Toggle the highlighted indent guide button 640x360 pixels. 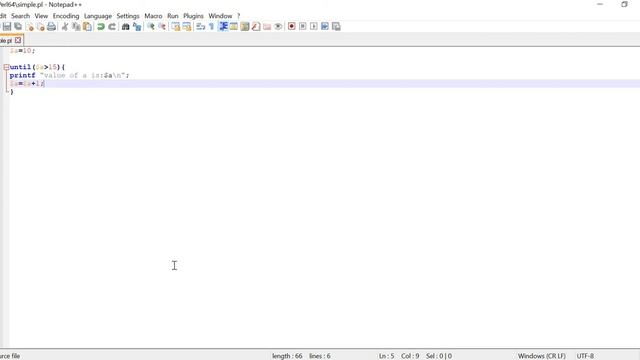(223, 27)
